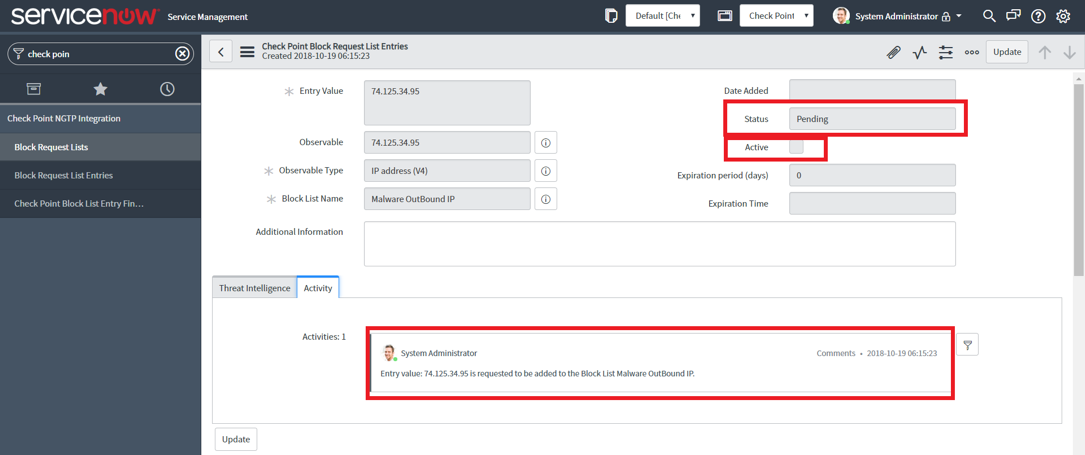Open more options ellipsis icon
This screenshot has height=455, width=1085.
(972, 52)
